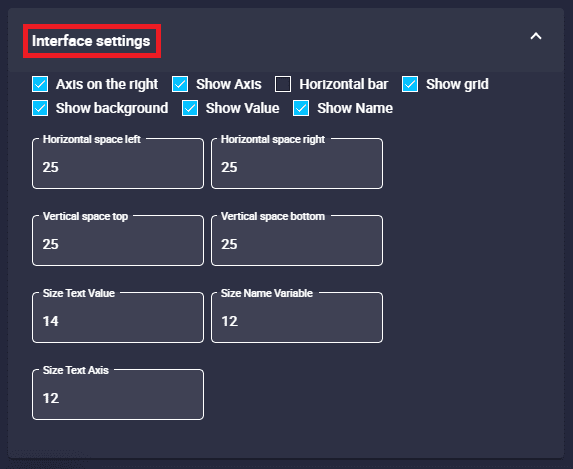
Task: Turn off the Show Name checkbox
Action: tap(301, 108)
